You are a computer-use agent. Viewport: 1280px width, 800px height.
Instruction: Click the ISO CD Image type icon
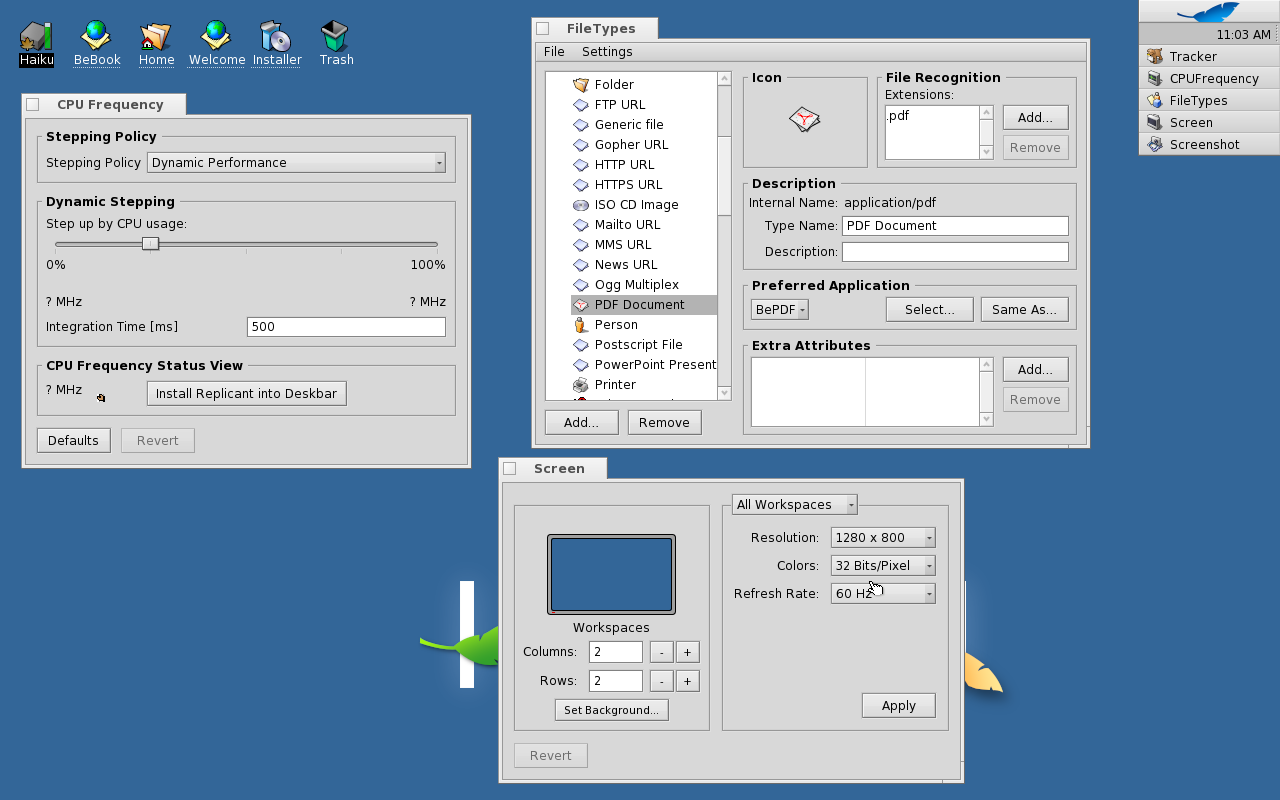(x=581, y=205)
